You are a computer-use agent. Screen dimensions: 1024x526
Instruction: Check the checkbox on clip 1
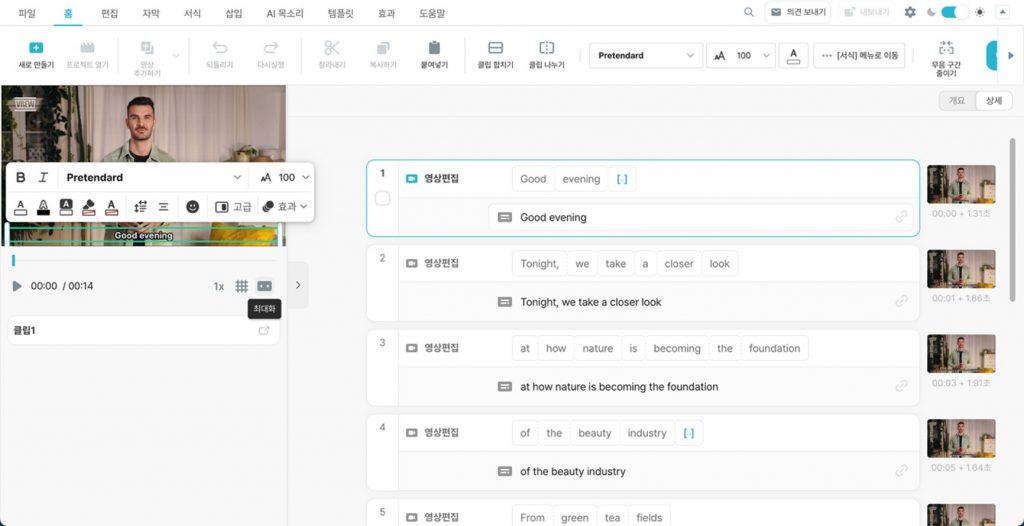382,198
